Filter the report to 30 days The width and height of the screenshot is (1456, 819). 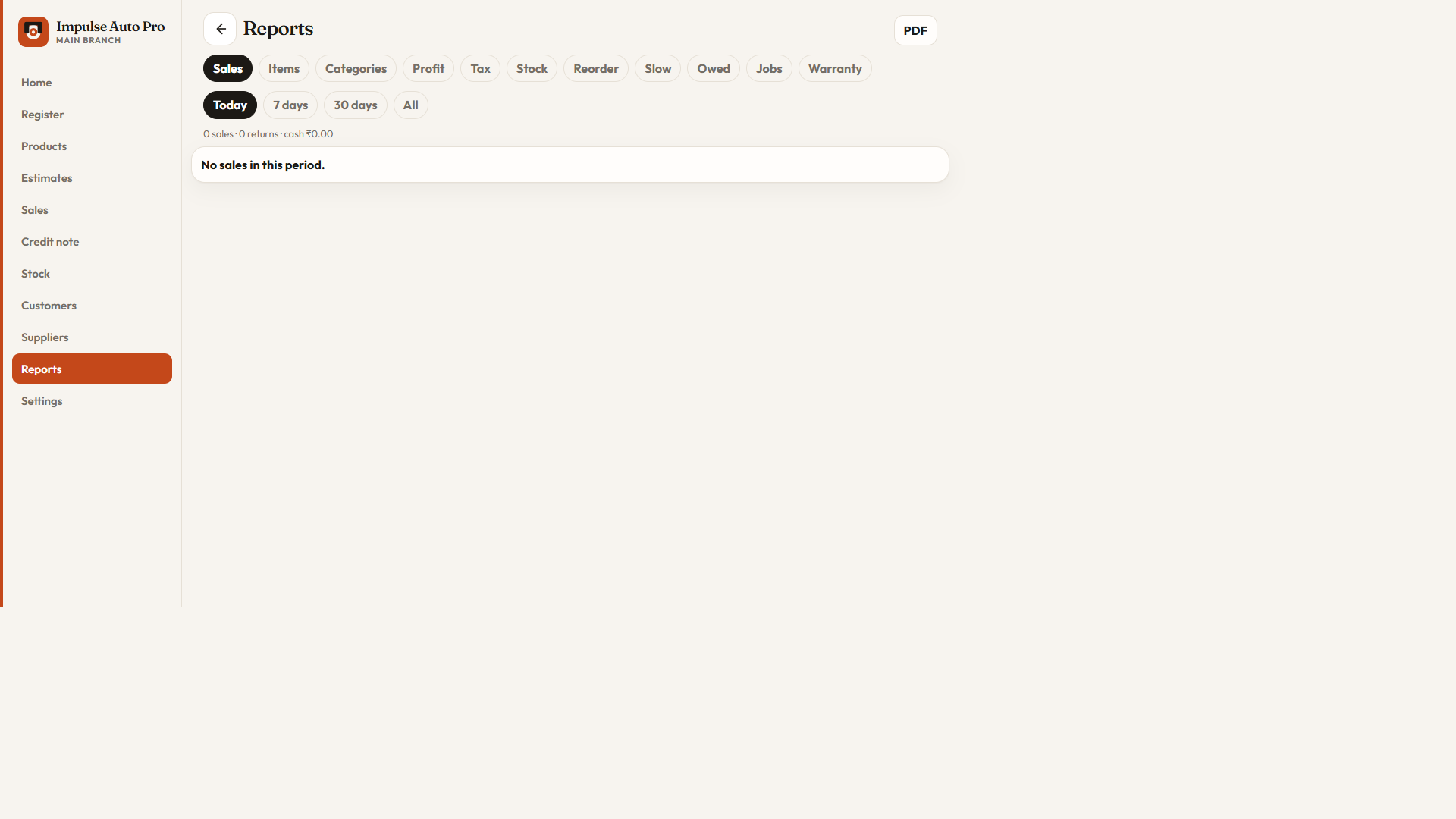point(356,105)
